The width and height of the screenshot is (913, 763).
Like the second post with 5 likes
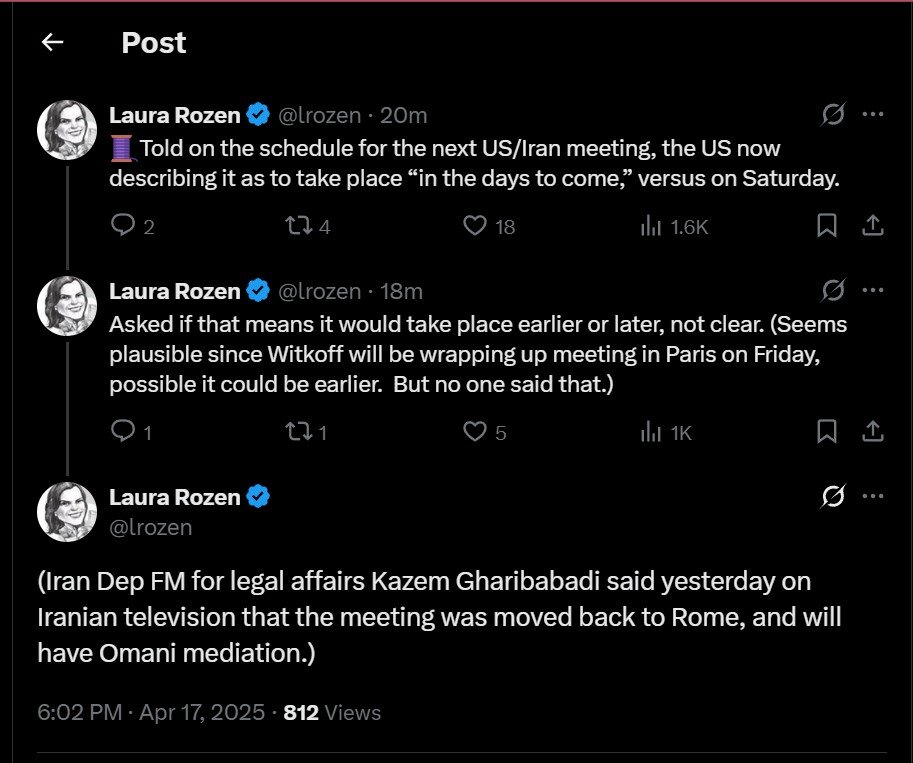[x=476, y=431]
